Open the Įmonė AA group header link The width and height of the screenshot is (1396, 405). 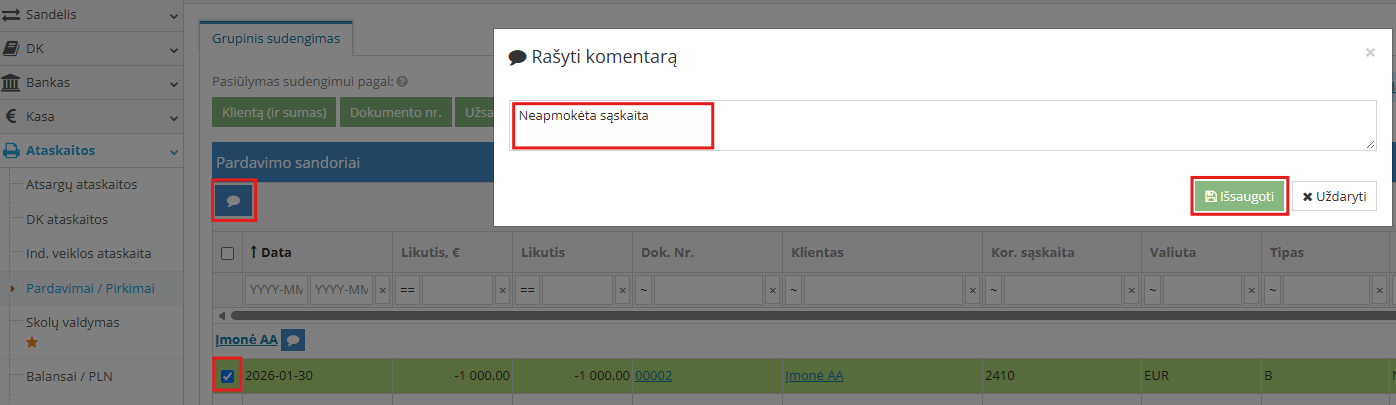246,340
